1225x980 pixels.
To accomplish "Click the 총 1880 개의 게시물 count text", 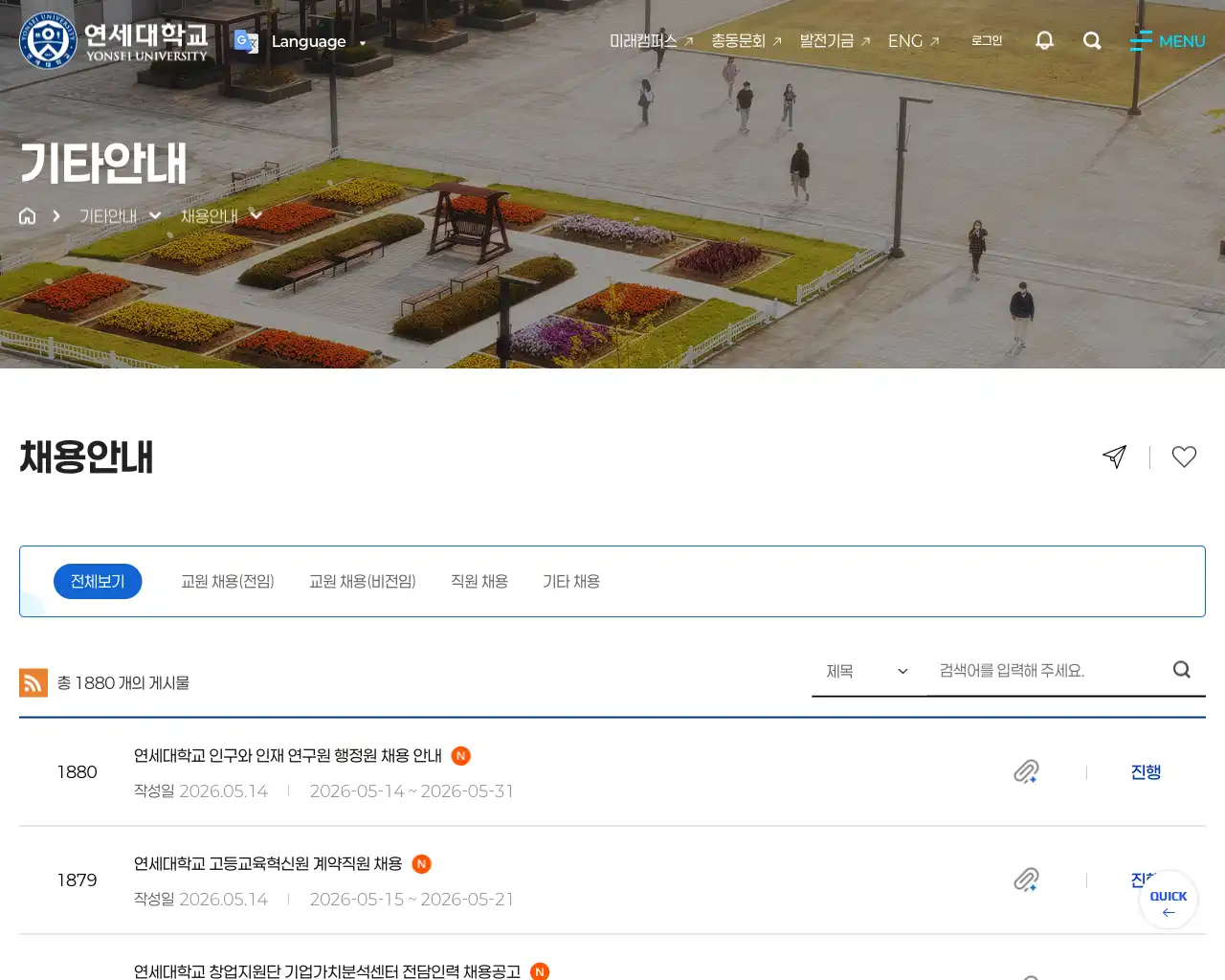I will pyautogui.click(x=122, y=682).
